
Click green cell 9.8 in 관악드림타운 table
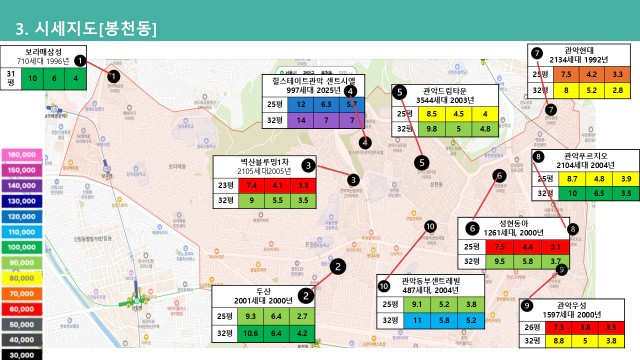coord(431,129)
